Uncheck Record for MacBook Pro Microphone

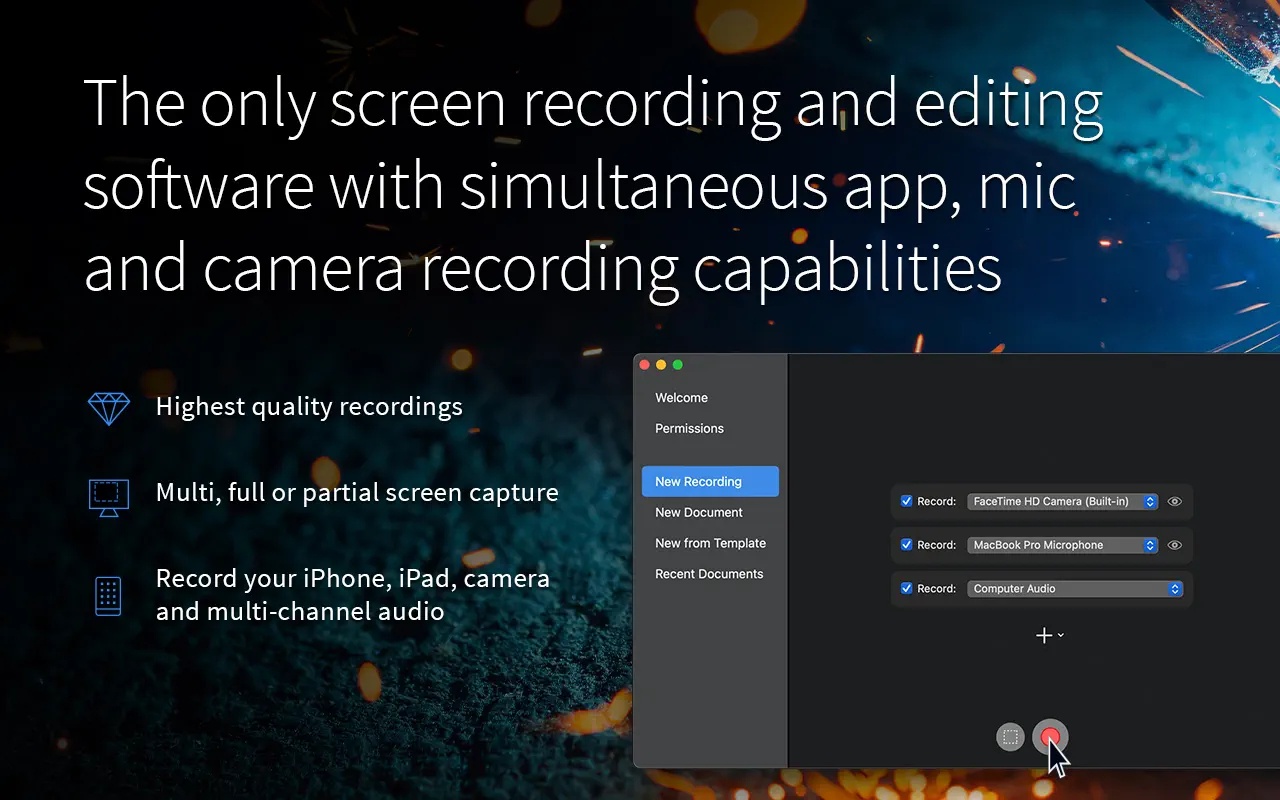[906, 545]
